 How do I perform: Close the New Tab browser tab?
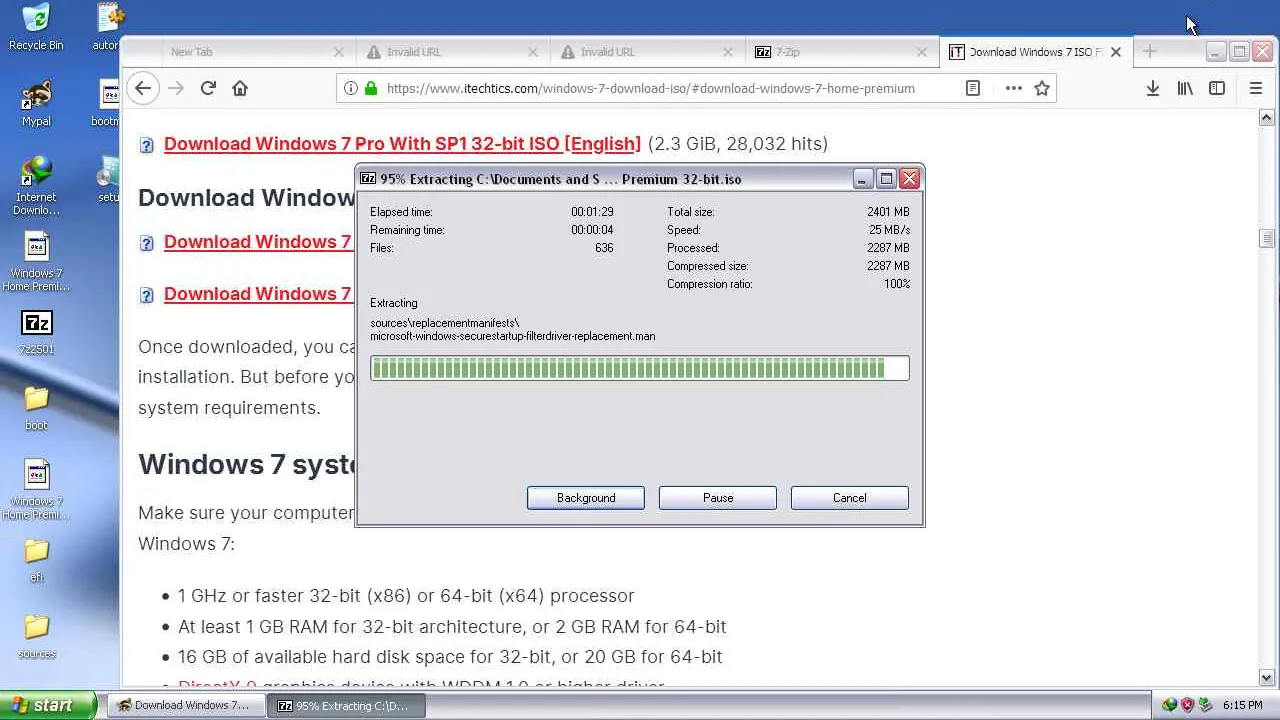coord(338,52)
